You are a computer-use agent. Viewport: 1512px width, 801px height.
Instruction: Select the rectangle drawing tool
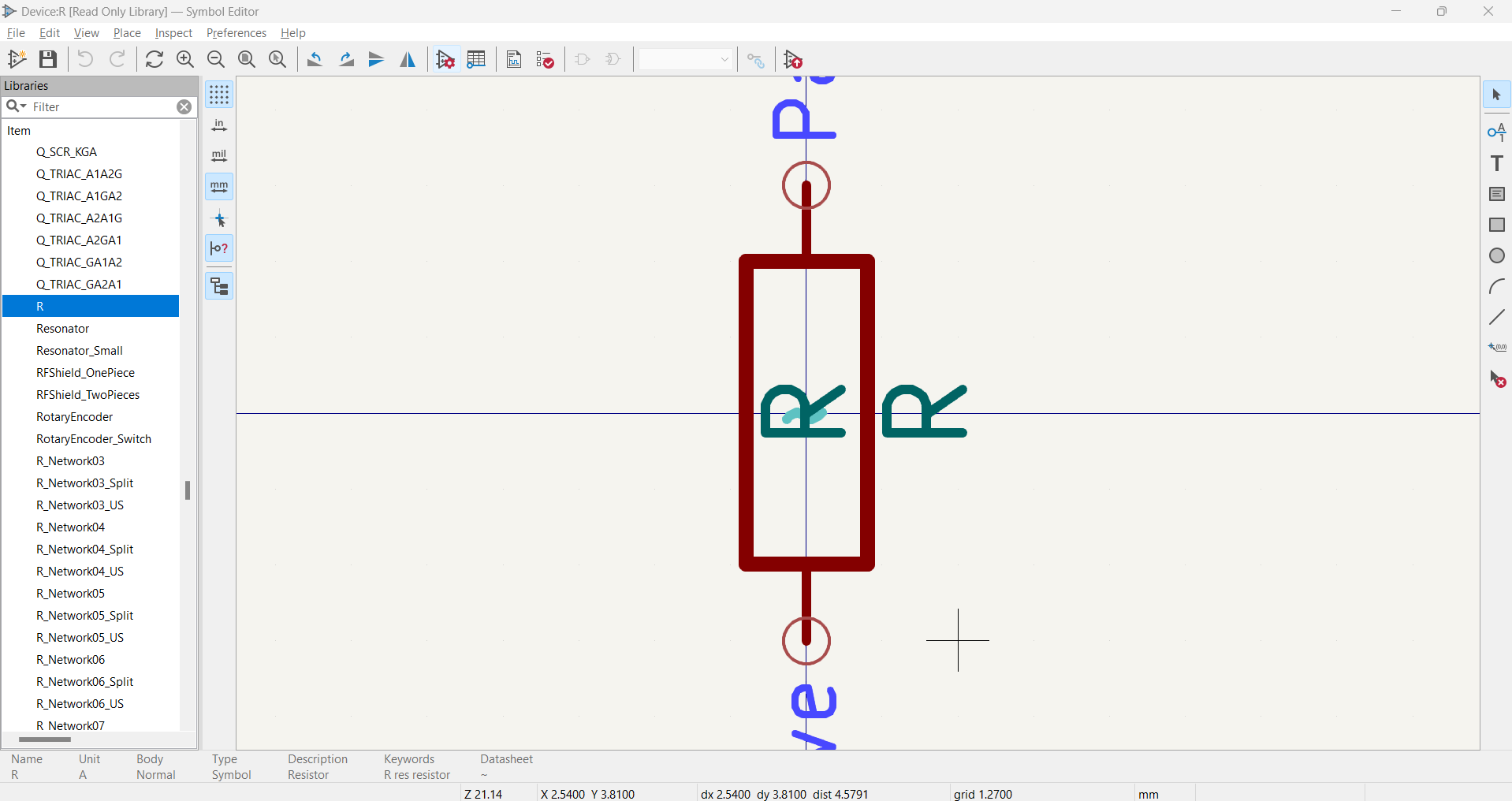click(1497, 225)
